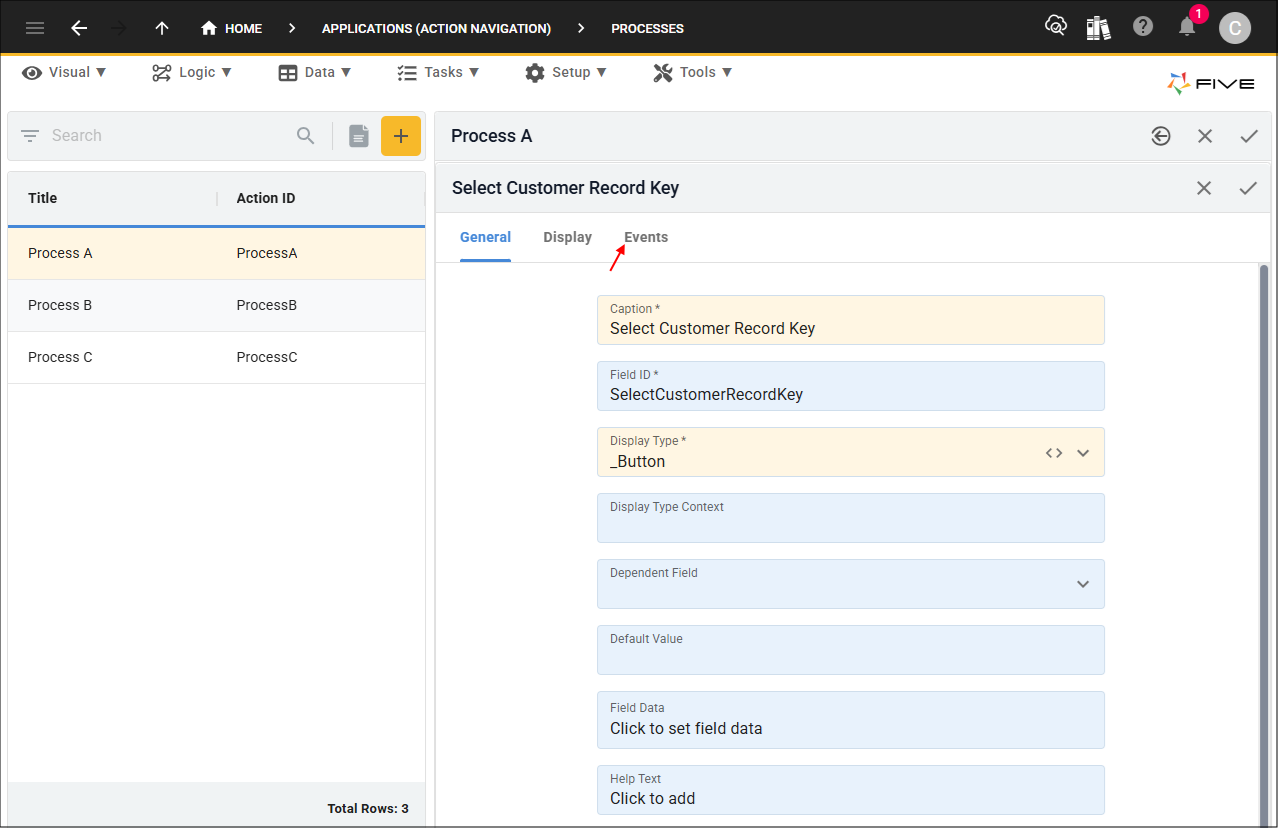Go back with the left arrow
Image resolution: width=1278 pixels, height=828 pixels.
tap(79, 28)
